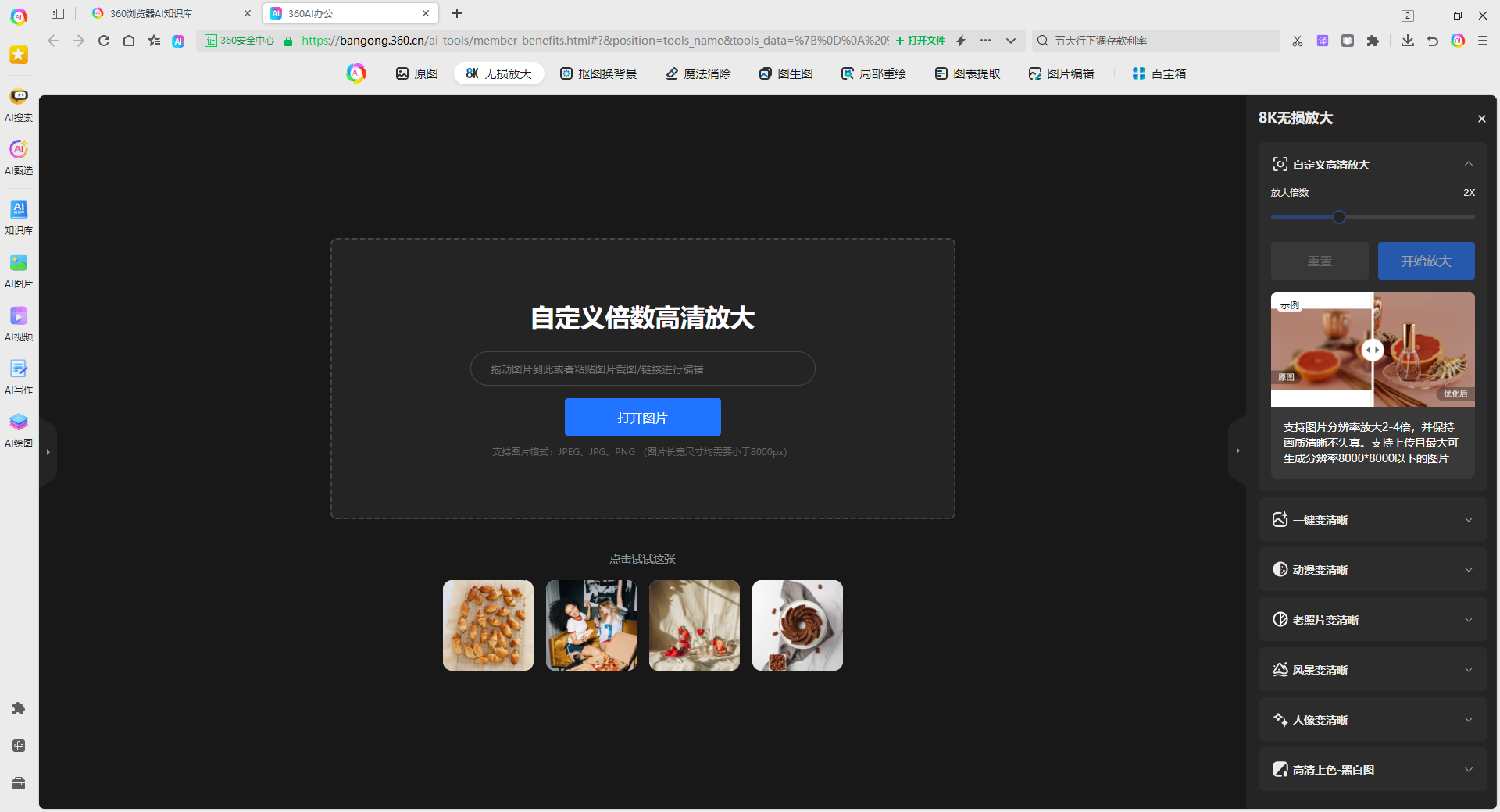1500x812 pixels.
Task: Collapse the 自定义高清放大 panel
Action: coord(1469,164)
